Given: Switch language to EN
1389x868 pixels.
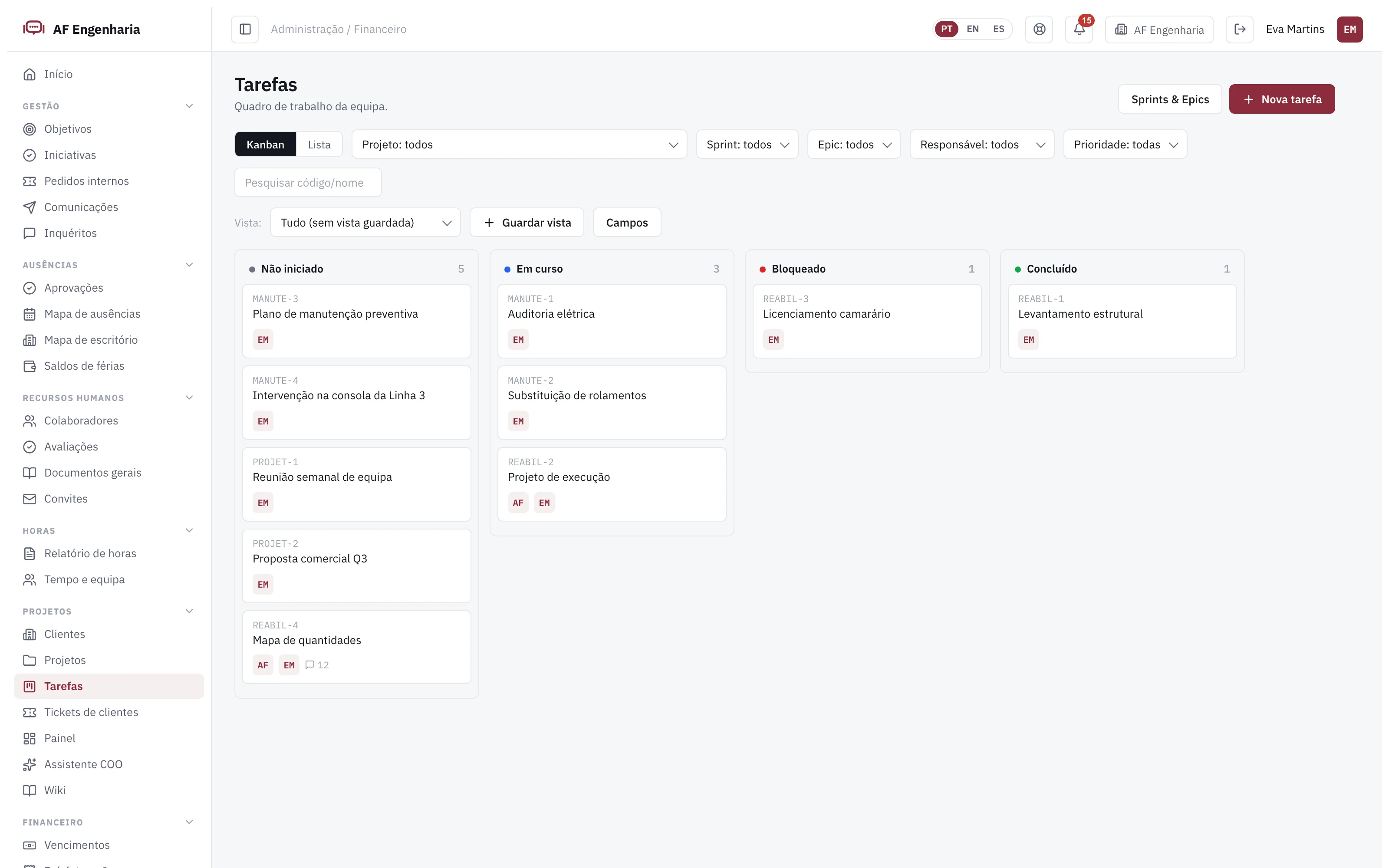Looking at the screenshot, I should [972, 29].
